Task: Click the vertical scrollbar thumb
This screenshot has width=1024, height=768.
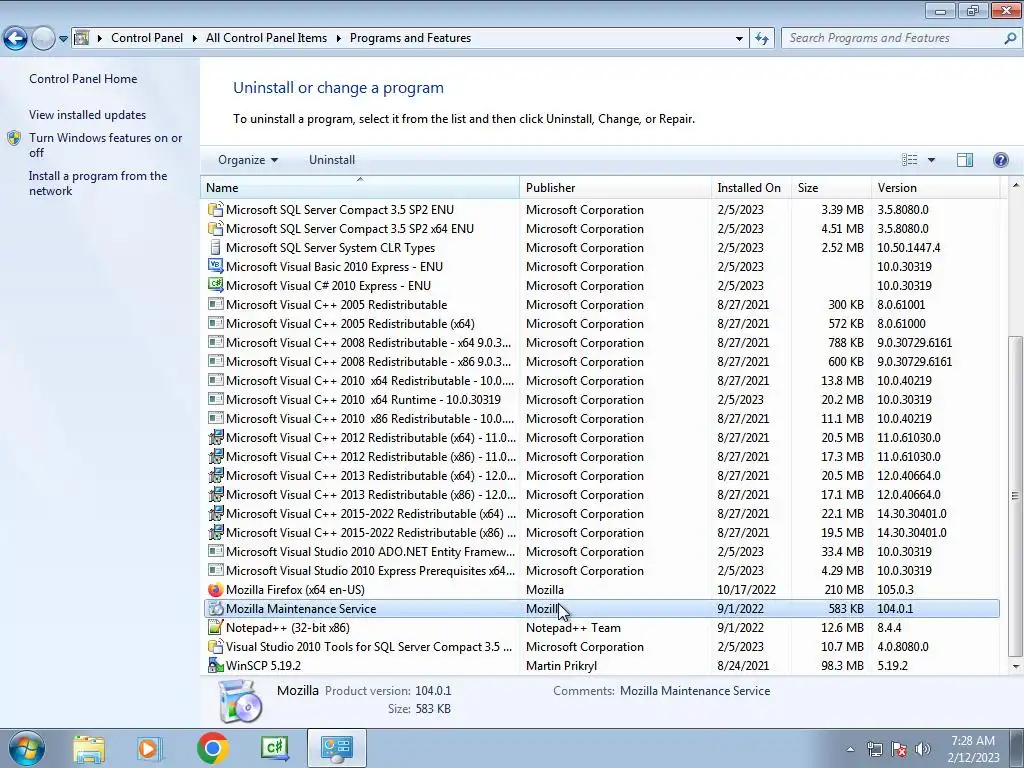Action: [1015, 496]
